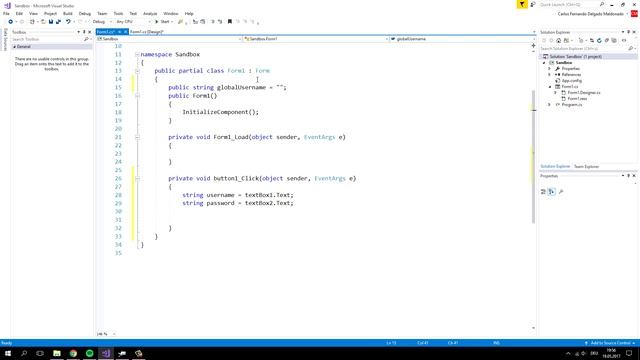
Task: Open the Any CPU platform dropdown
Action: 133,22
